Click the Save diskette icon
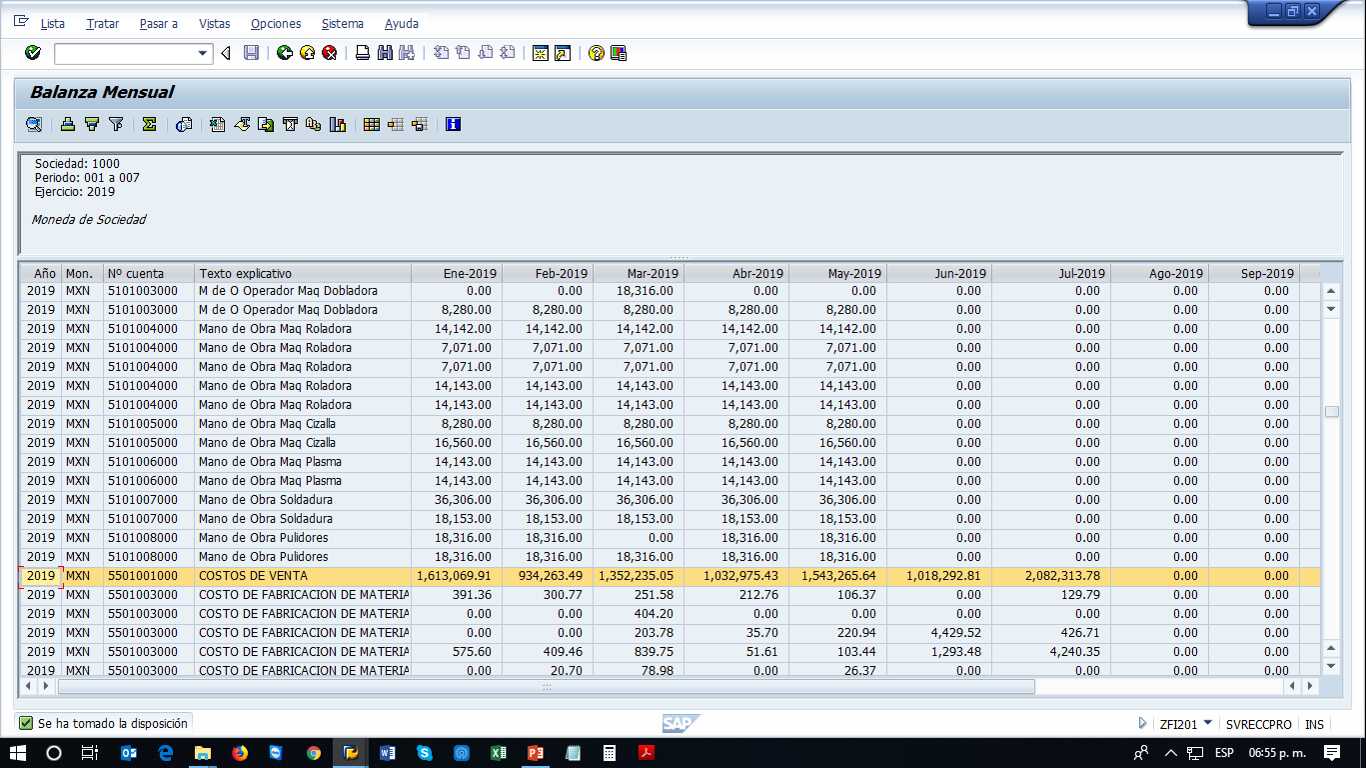 (x=251, y=53)
